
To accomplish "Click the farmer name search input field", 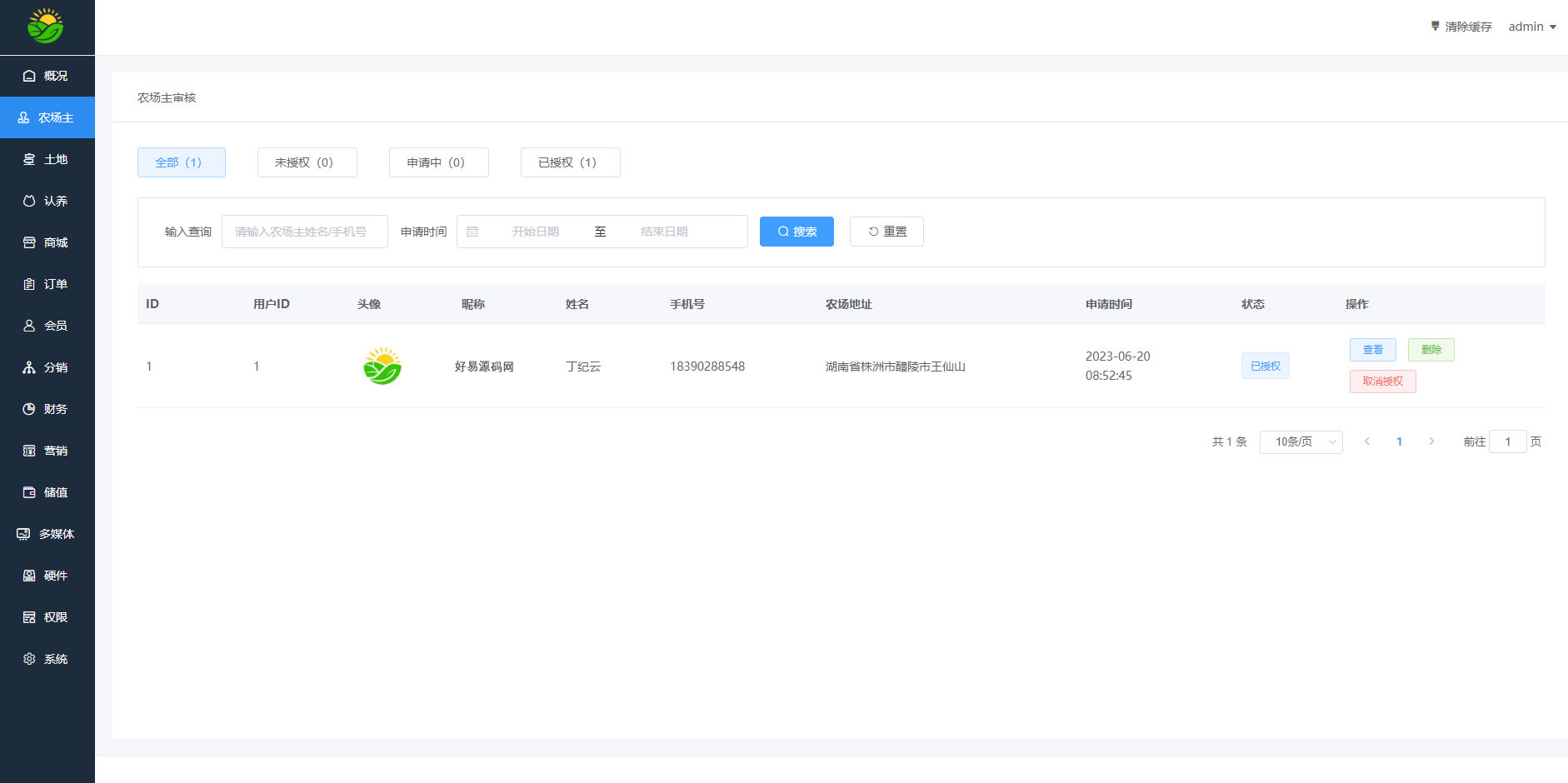I will [304, 232].
